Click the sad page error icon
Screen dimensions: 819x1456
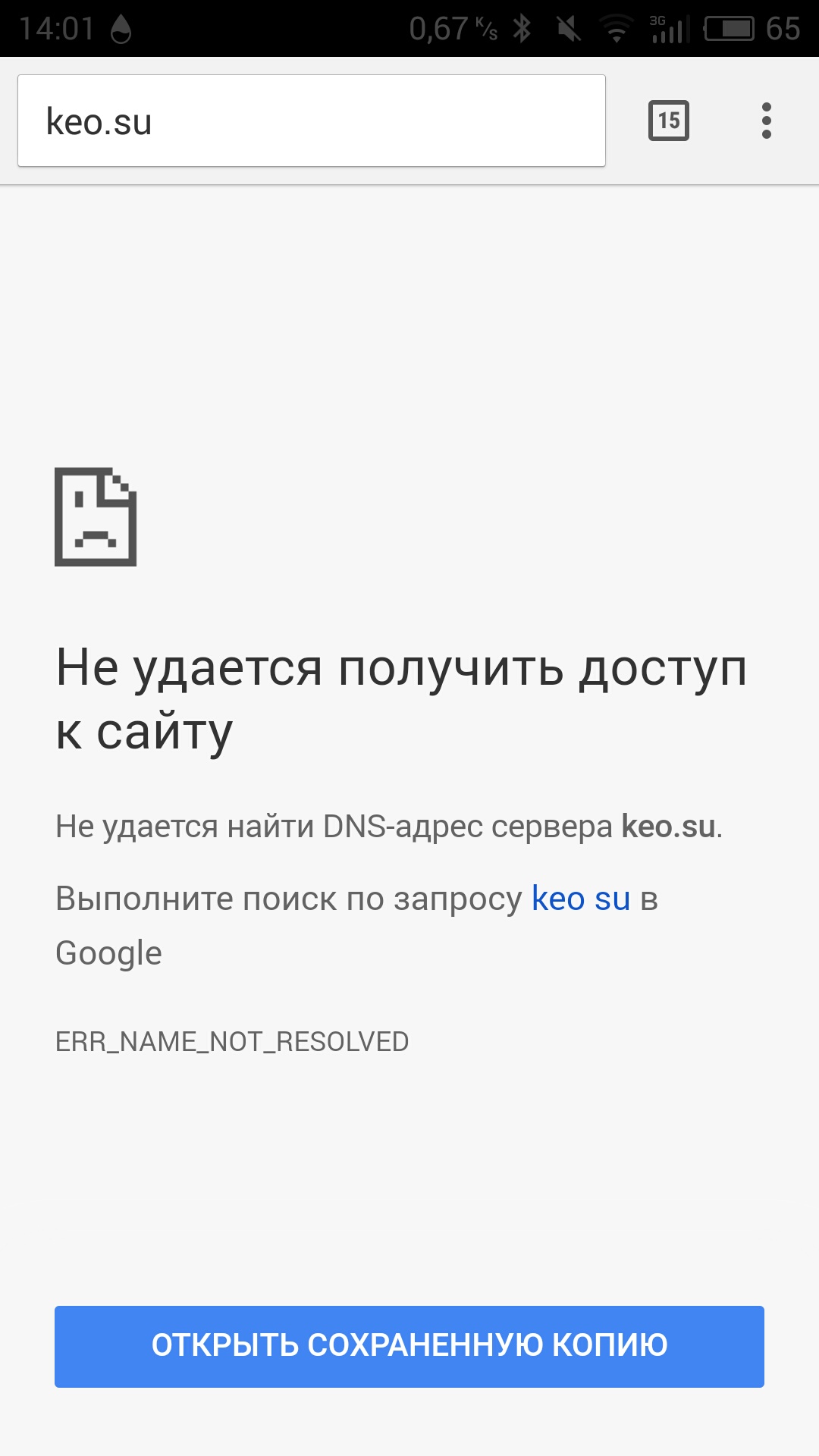[x=96, y=516]
